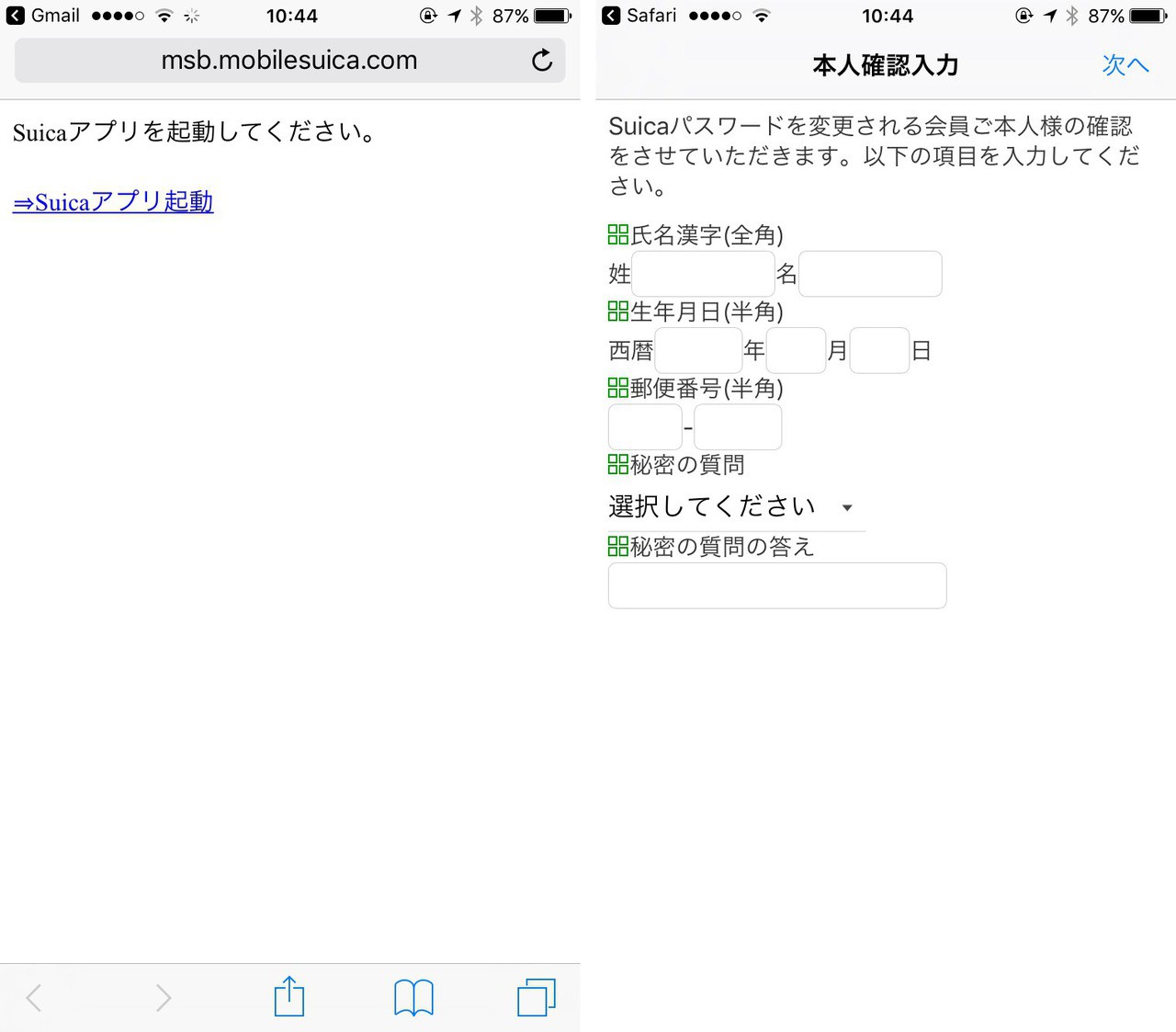Follow the ⇒Suicaアプリ起動 link
1176x1032 pixels.
pyautogui.click(x=113, y=202)
